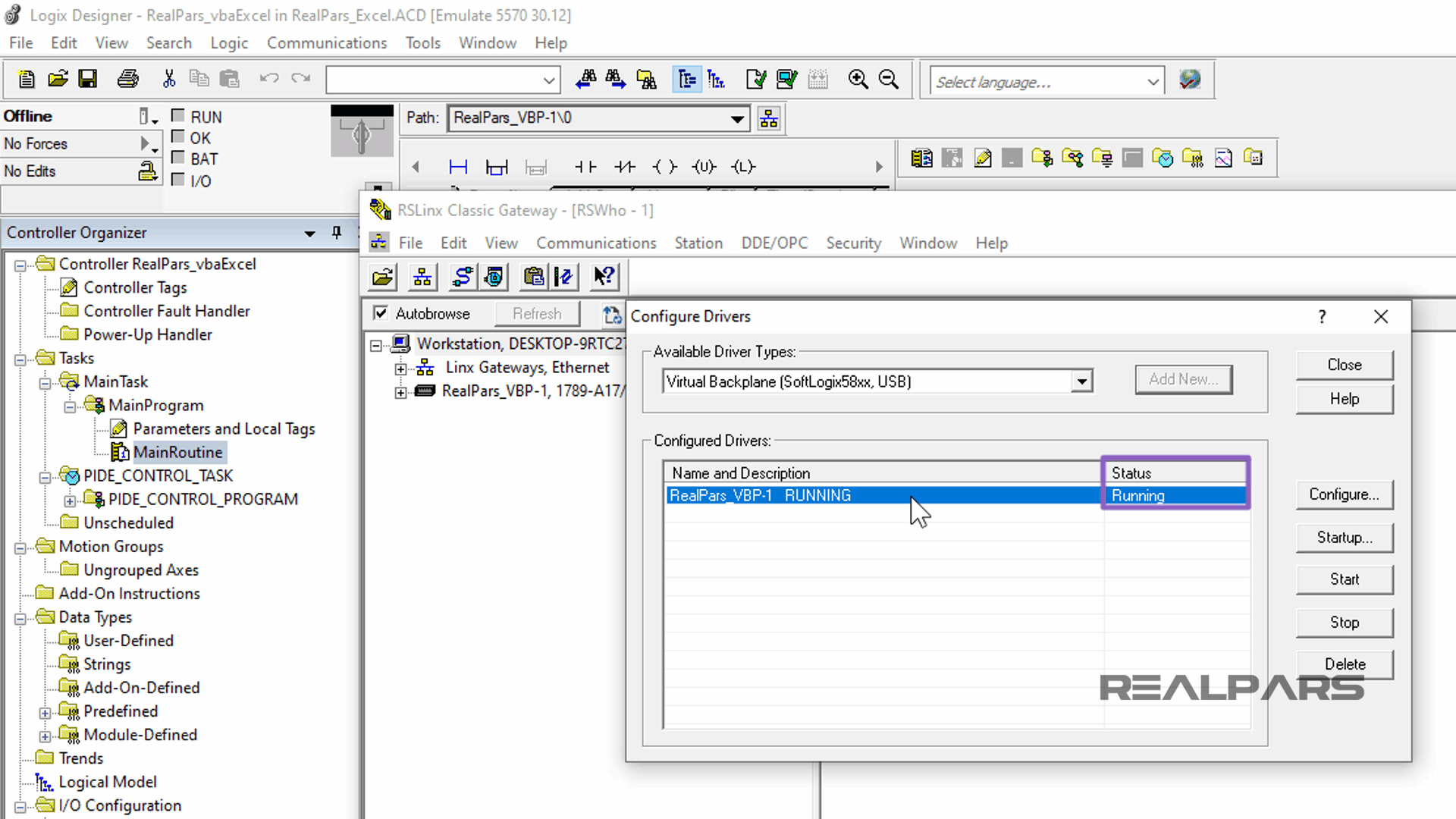Image resolution: width=1456 pixels, height=819 pixels.
Task: Click the Zoom Out magnifier icon
Action: (x=888, y=79)
